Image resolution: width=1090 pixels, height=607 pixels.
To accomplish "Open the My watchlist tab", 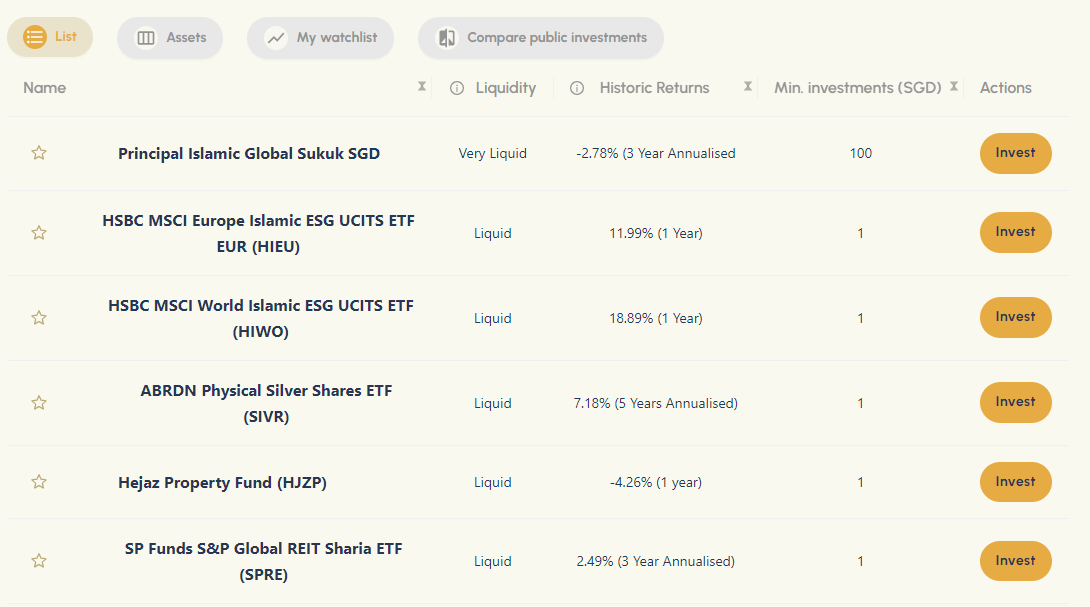I will point(320,38).
